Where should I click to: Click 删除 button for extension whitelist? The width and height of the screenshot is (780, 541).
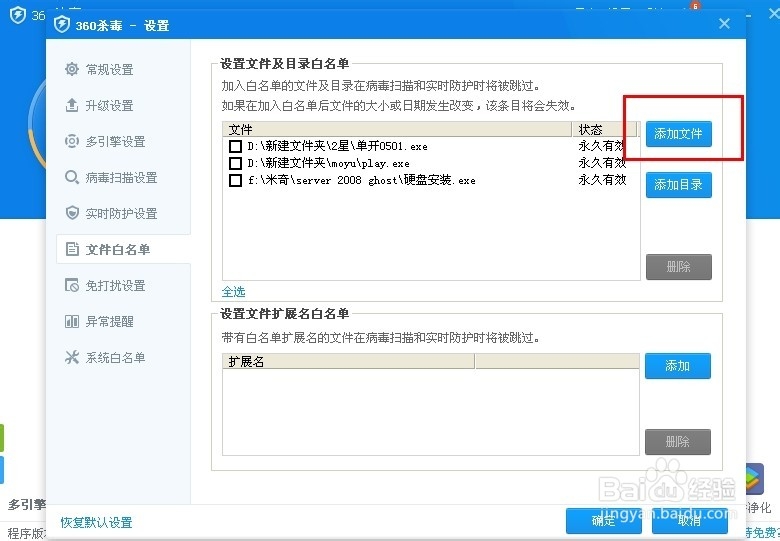pos(678,442)
